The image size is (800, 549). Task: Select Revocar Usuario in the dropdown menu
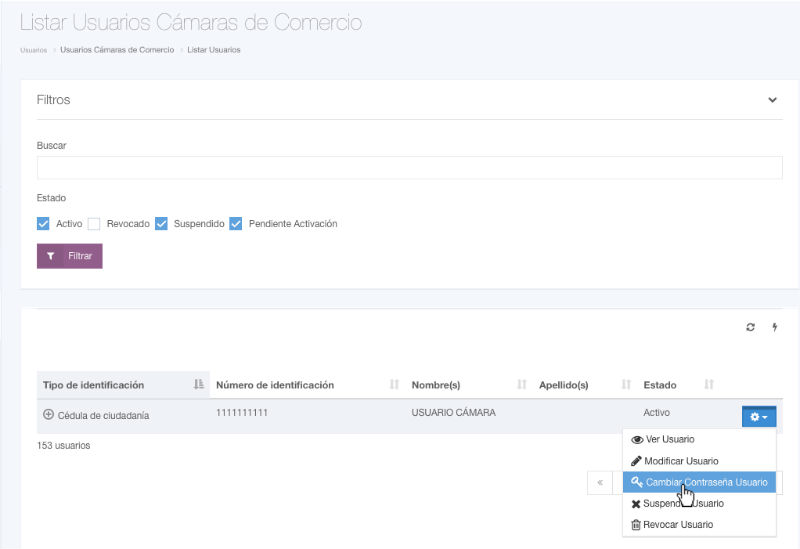pyautogui.click(x=677, y=525)
